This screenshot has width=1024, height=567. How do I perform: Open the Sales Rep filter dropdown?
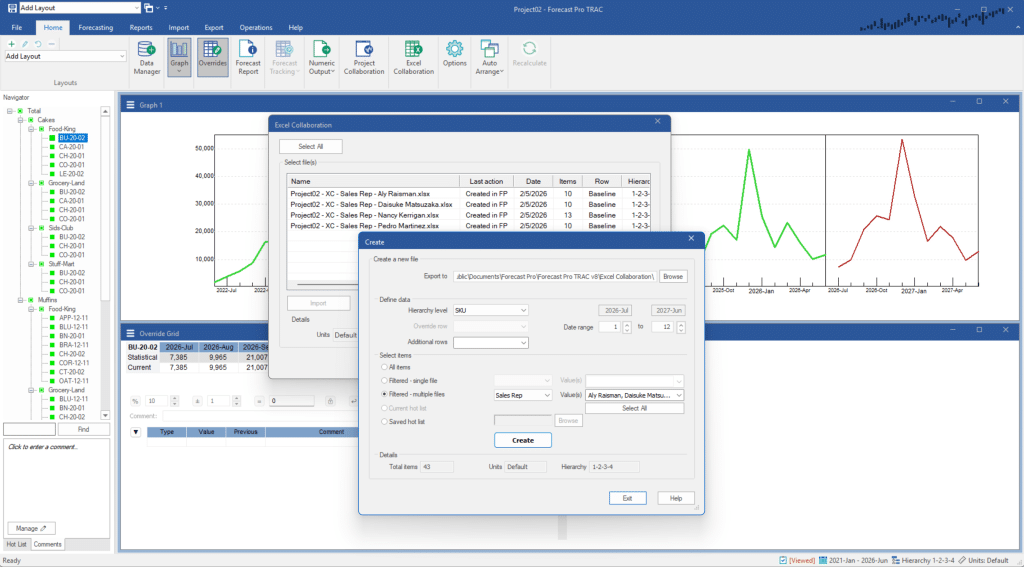tap(523, 395)
